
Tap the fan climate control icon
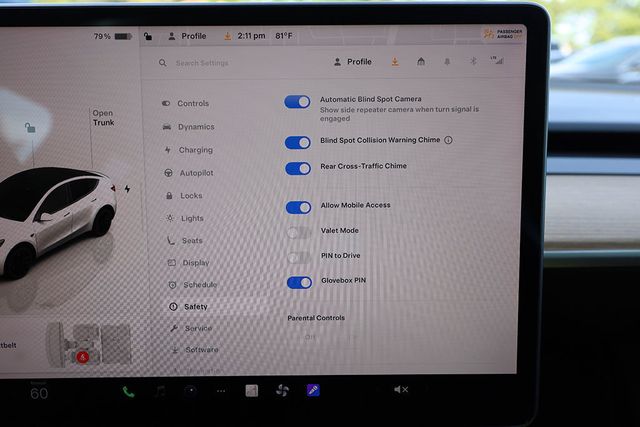[x=281, y=390]
